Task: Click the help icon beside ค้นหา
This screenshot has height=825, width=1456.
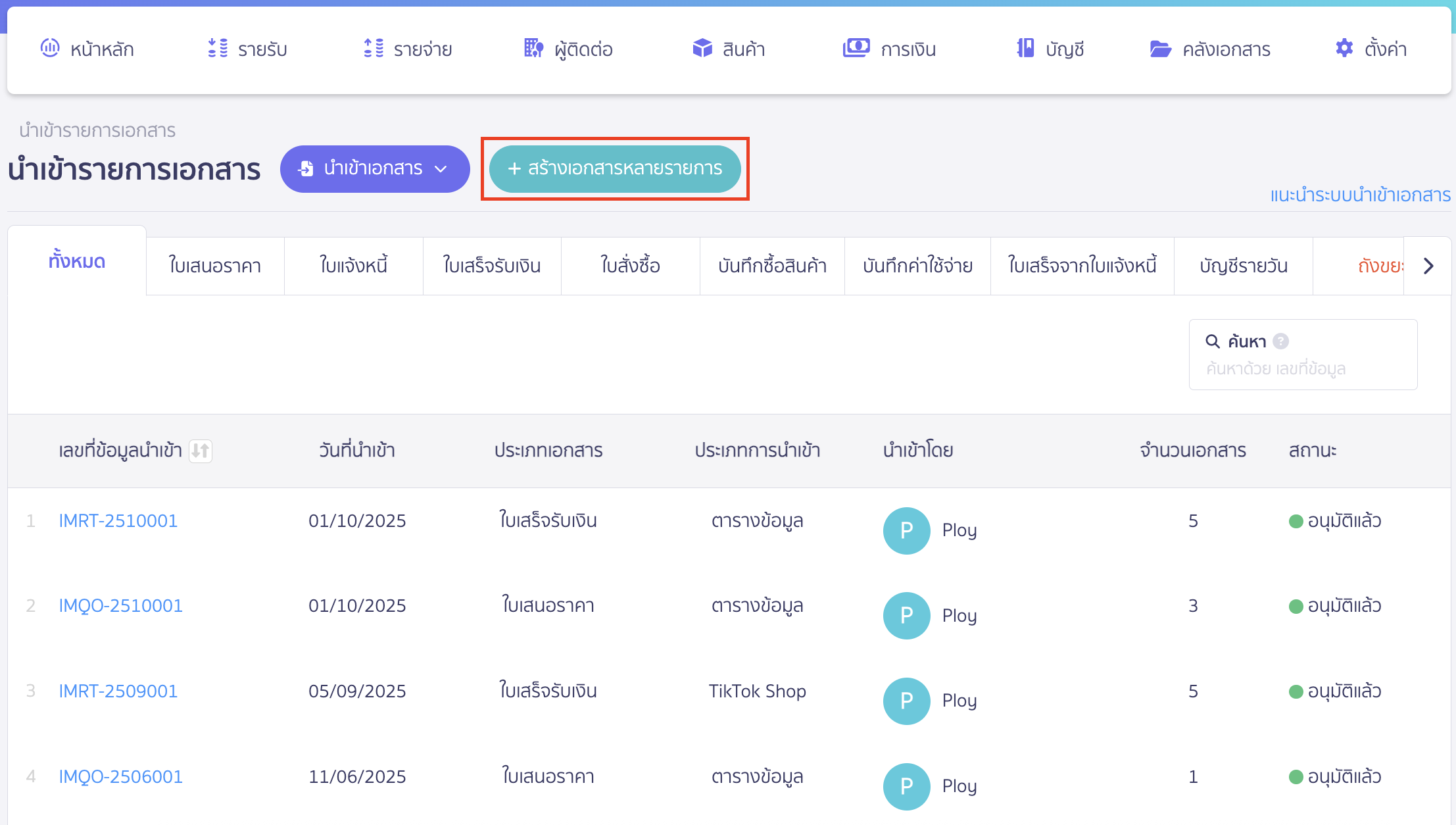Action: click(1280, 341)
